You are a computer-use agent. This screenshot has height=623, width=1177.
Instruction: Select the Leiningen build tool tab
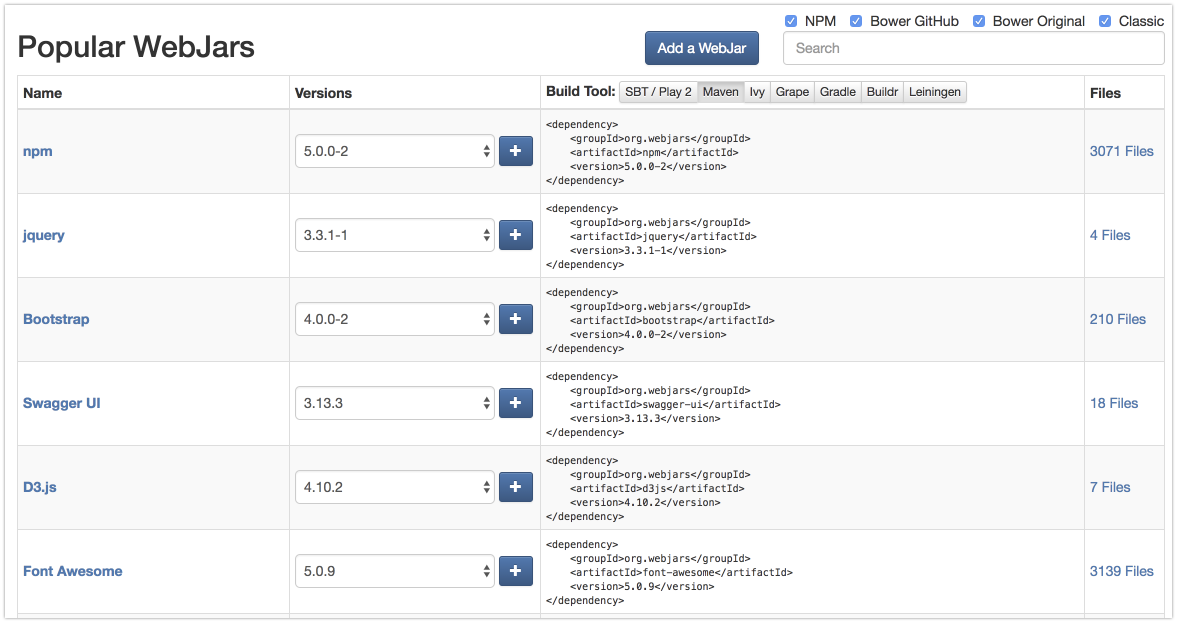(935, 92)
